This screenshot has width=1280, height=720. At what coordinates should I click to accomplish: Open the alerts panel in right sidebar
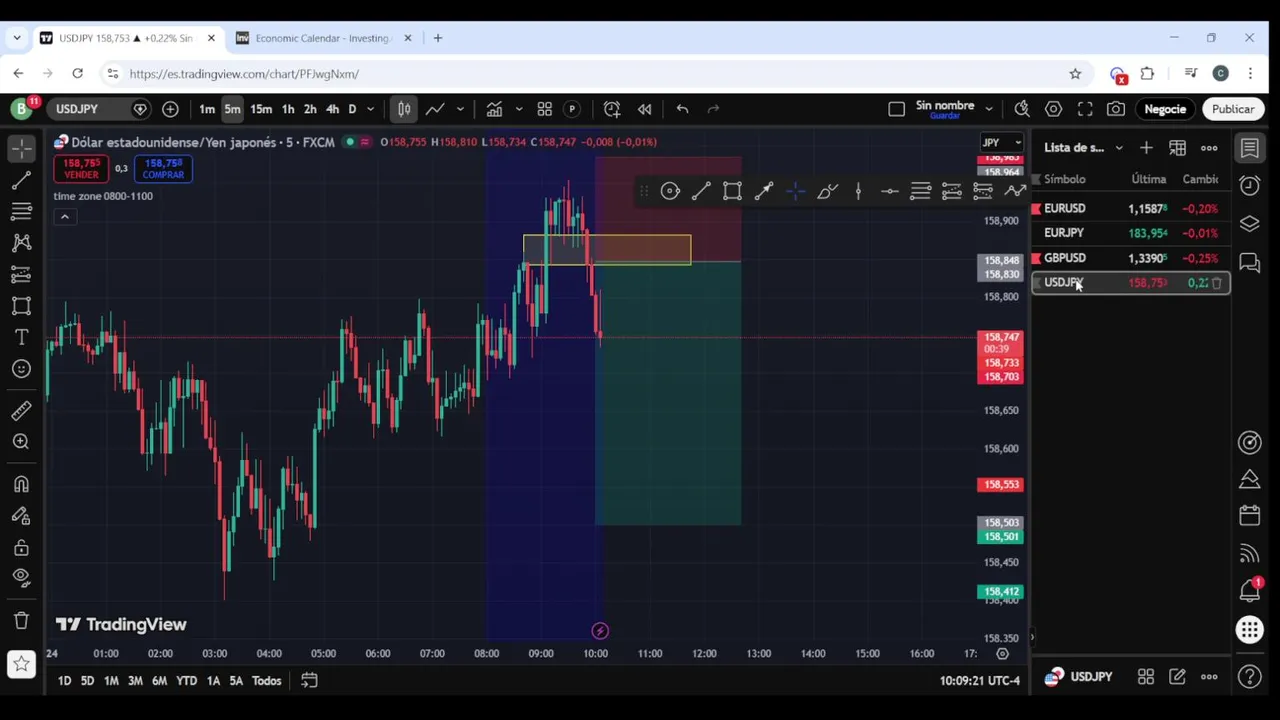coord(1250,186)
